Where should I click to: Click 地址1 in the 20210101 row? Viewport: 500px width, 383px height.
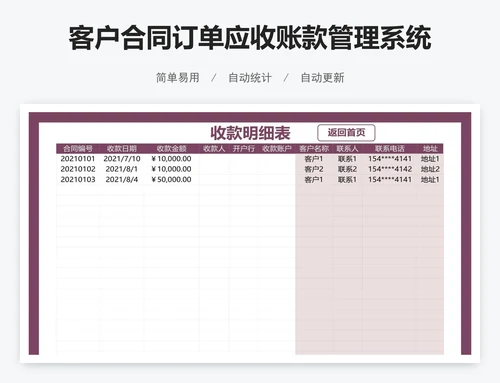coord(430,159)
